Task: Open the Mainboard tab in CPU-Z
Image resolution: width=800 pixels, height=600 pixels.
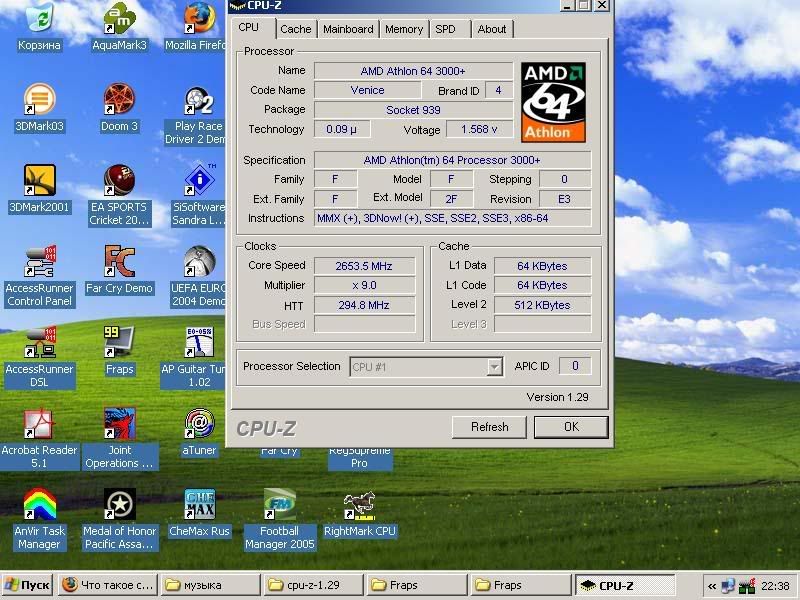Action: pos(348,29)
